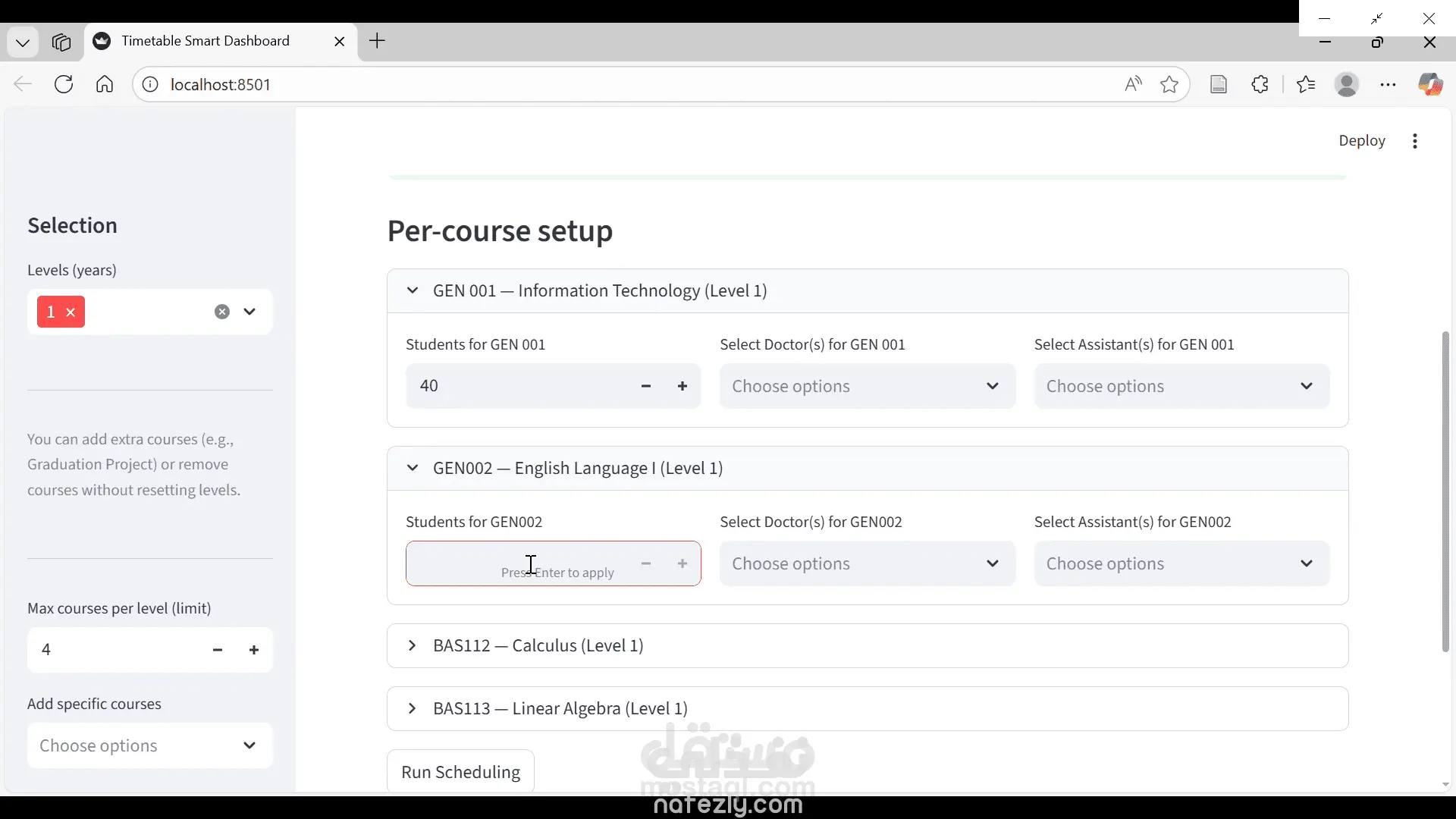This screenshot has width=1456, height=819.
Task: Click read aloud icon in address bar
Action: click(x=1133, y=84)
